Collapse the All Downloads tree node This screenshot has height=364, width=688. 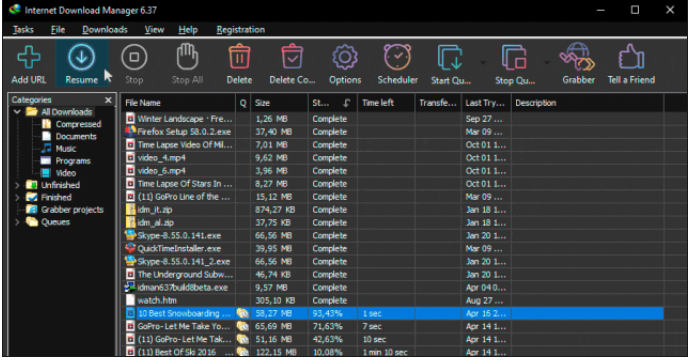point(18,112)
